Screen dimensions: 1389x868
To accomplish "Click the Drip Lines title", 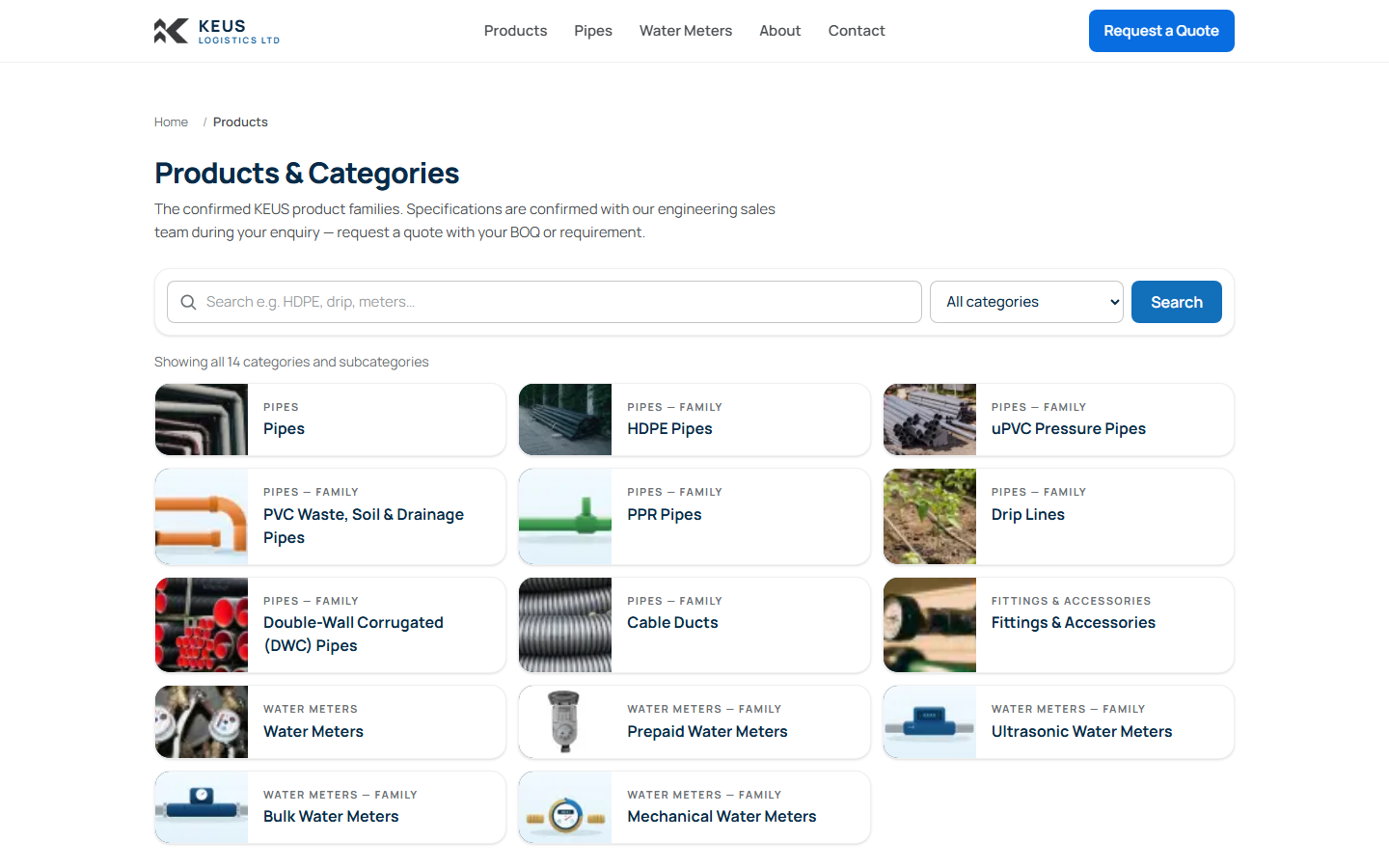I will 1028,515.
